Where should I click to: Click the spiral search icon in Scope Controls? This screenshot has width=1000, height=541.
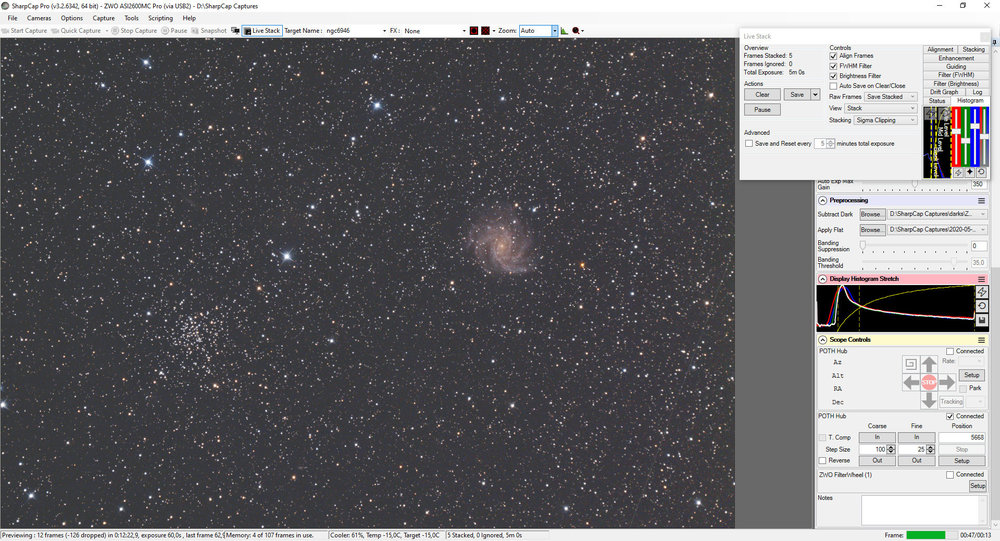point(911,364)
